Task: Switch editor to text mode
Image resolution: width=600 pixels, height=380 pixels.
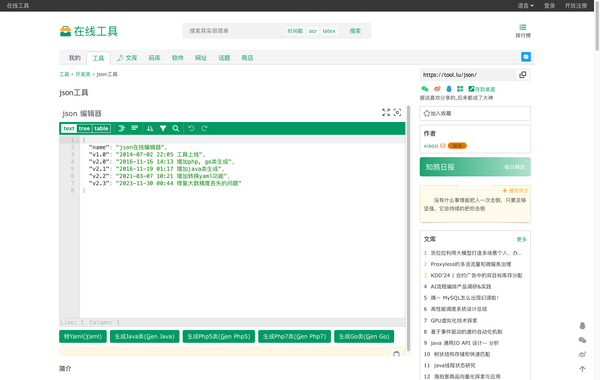Action: pos(69,129)
